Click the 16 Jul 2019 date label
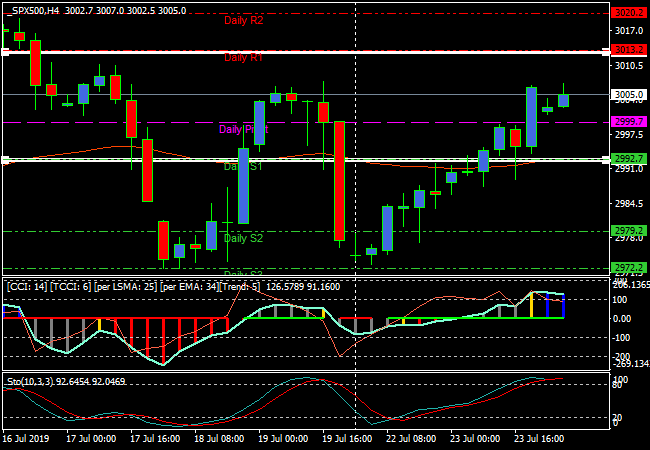Viewport: 650px width, 450px height. [x=26, y=439]
